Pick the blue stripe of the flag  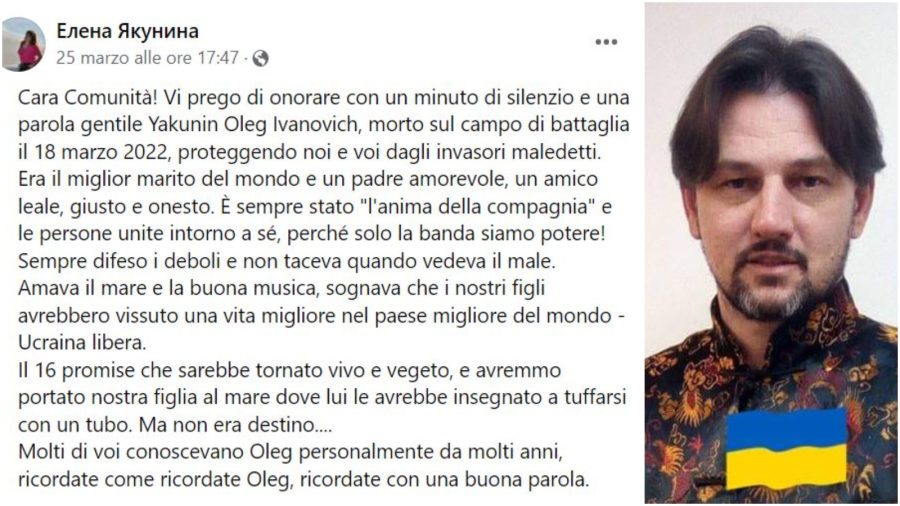(786, 428)
